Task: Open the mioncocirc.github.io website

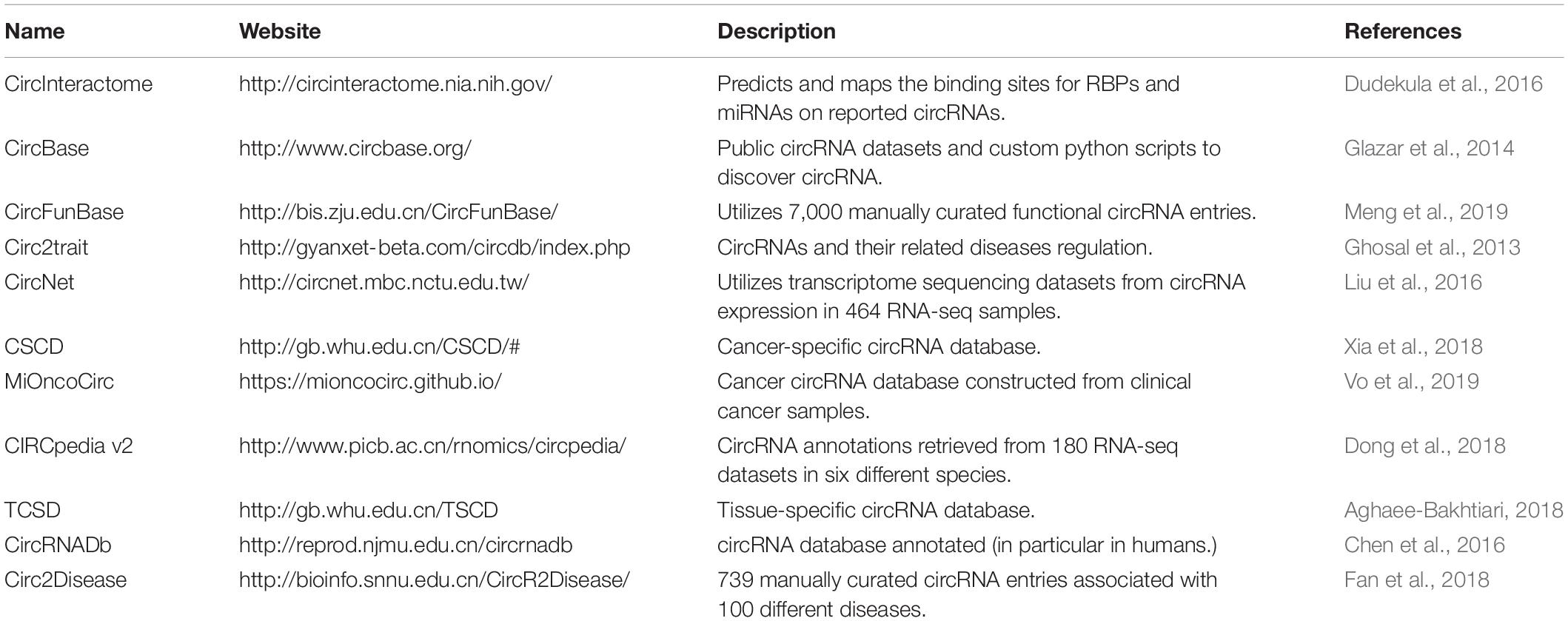Action: [370, 381]
